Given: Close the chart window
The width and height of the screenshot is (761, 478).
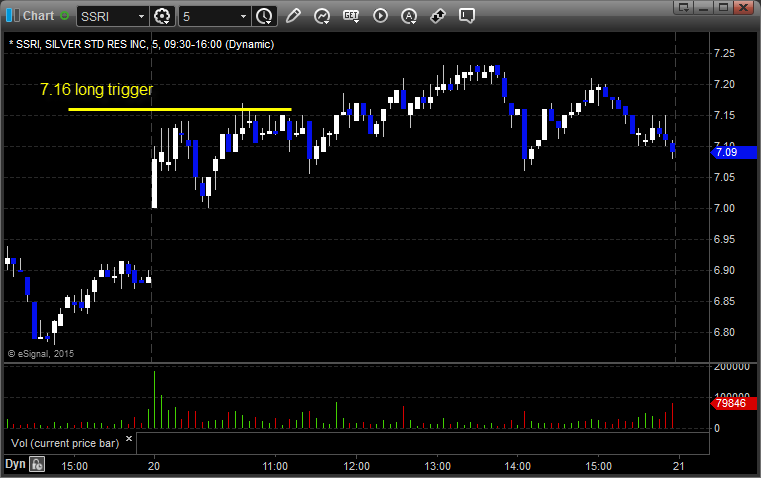Looking at the screenshot, I should (743, 7).
